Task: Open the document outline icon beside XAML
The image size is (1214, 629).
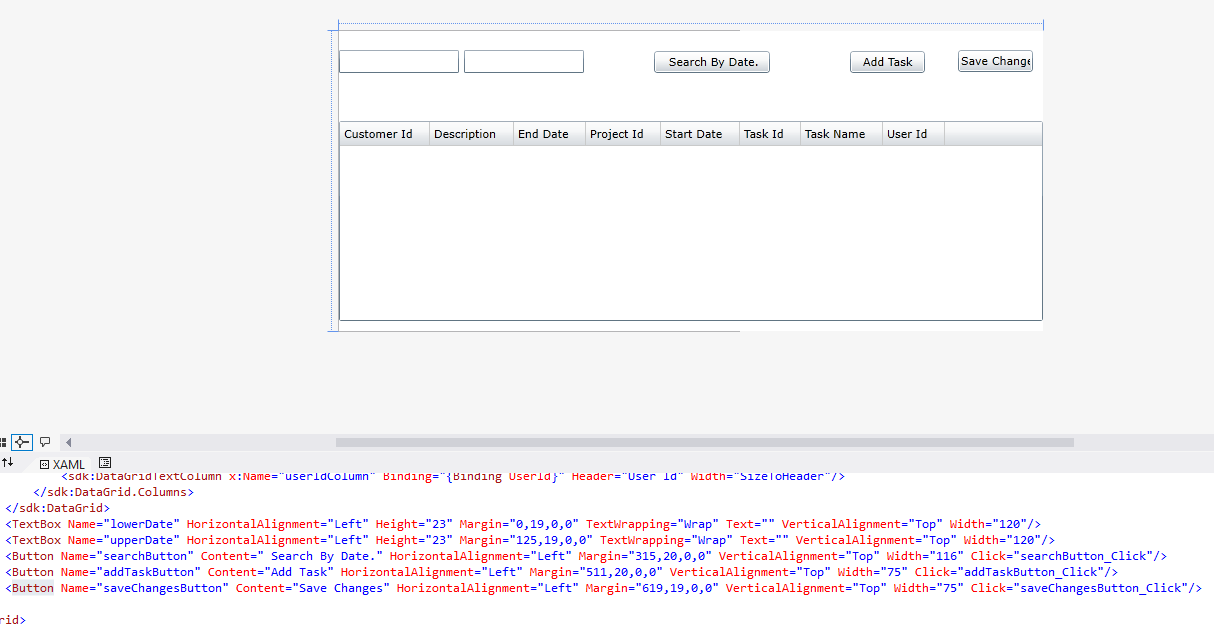Action: (x=105, y=463)
